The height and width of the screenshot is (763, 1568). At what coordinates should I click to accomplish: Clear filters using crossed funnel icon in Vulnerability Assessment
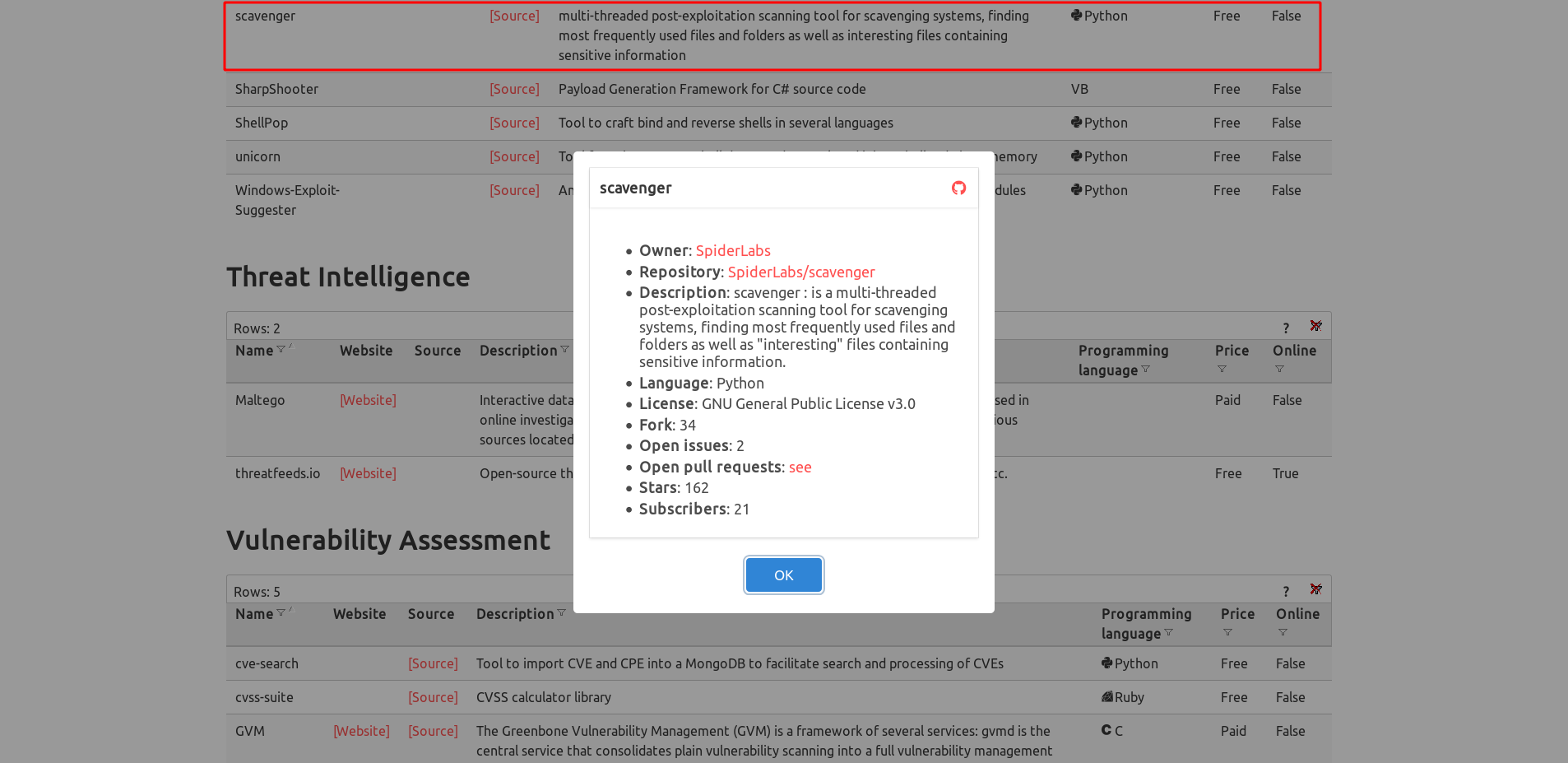1315,589
